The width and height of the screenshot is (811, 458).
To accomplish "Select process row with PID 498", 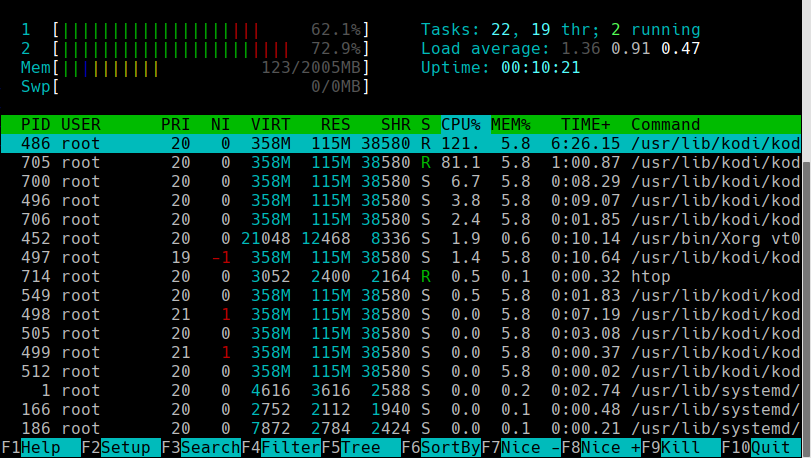I will 401,314.
